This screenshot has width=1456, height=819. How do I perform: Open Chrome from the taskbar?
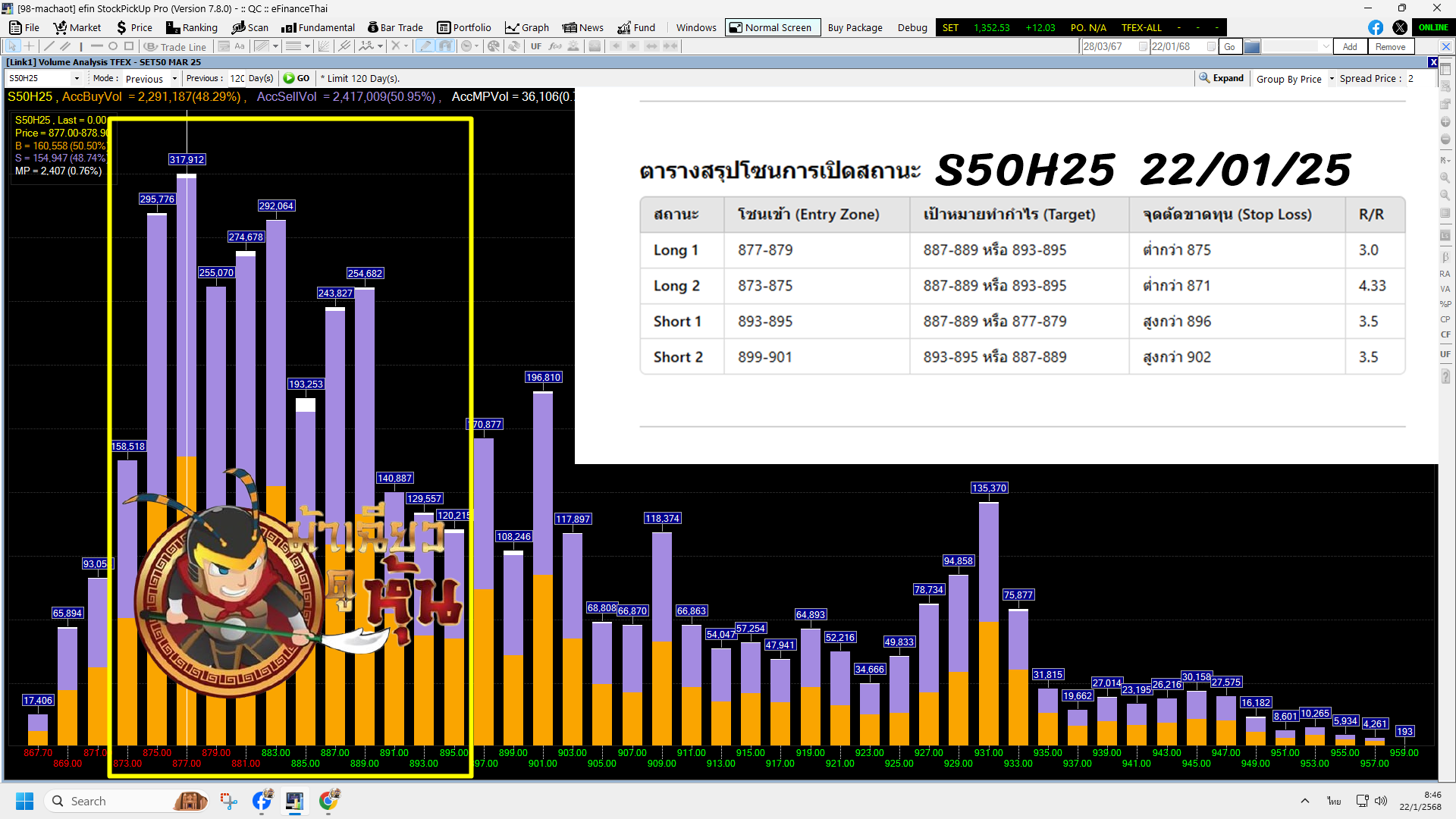pos(328,801)
